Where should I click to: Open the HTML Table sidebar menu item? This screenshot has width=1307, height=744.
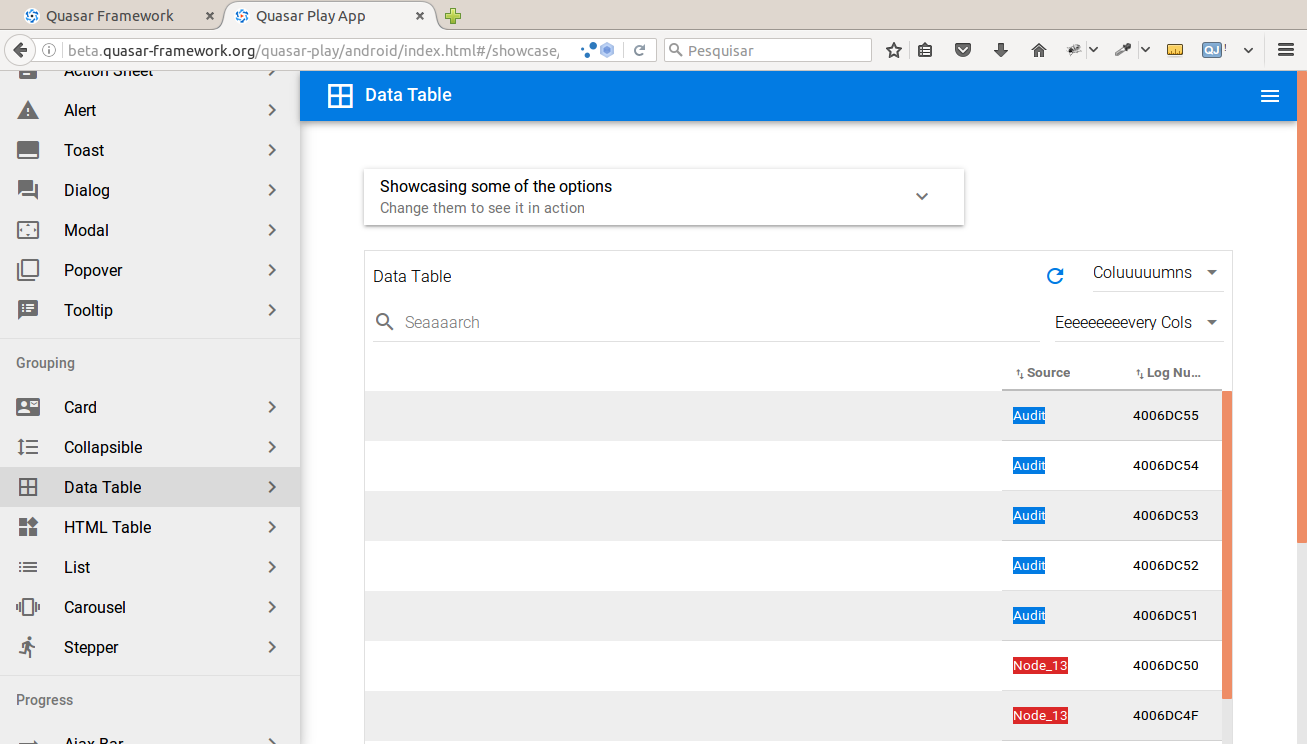pos(150,527)
